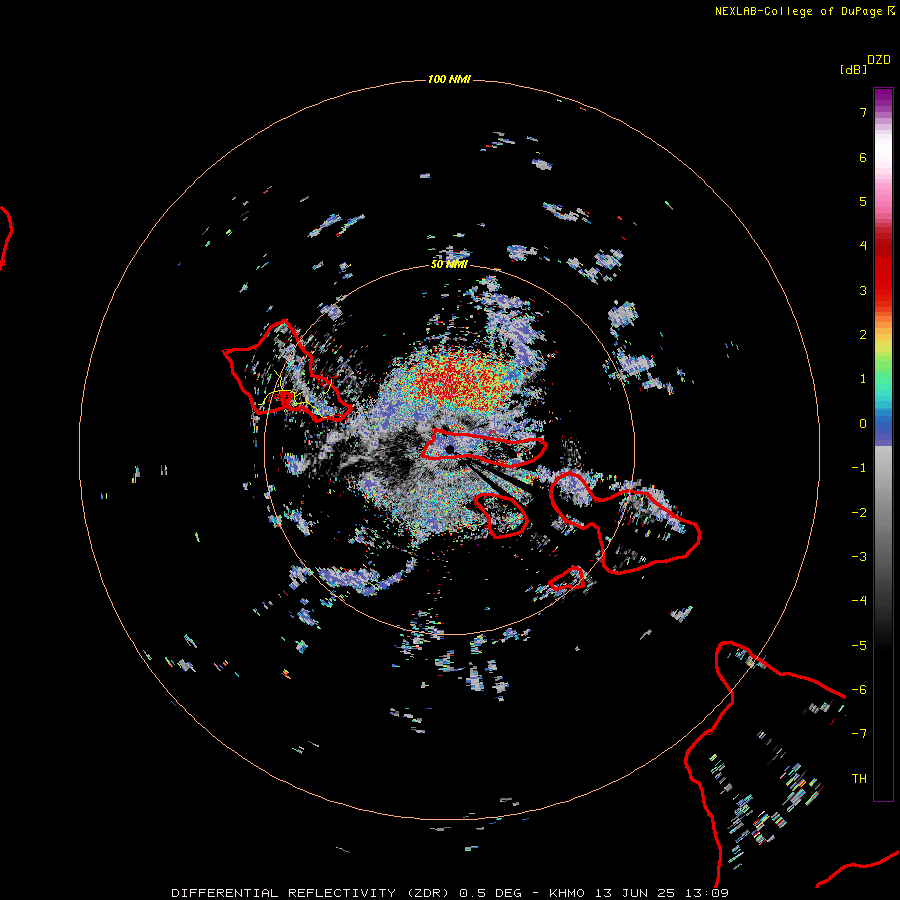The width and height of the screenshot is (900, 900).
Task: Click the -5 value on the dB scale
Action: tap(859, 646)
